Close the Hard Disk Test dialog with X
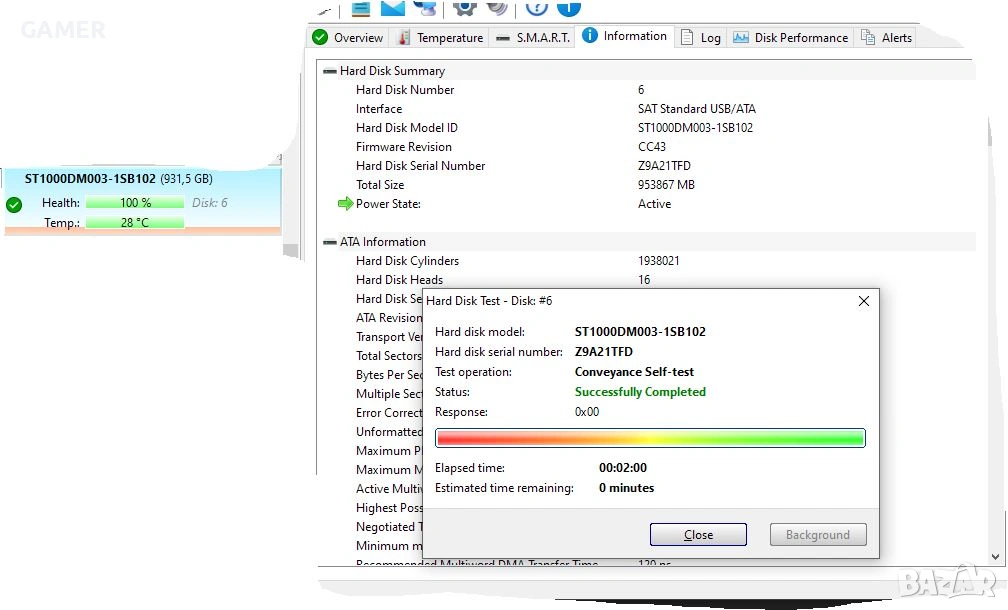The width and height of the screenshot is (1008, 610). pos(864,301)
